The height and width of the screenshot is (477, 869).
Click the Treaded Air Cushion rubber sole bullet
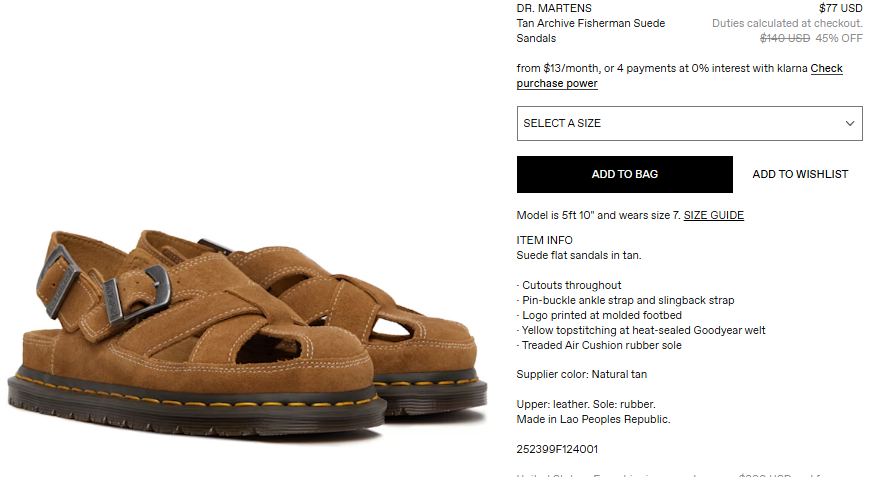point(599,345)
